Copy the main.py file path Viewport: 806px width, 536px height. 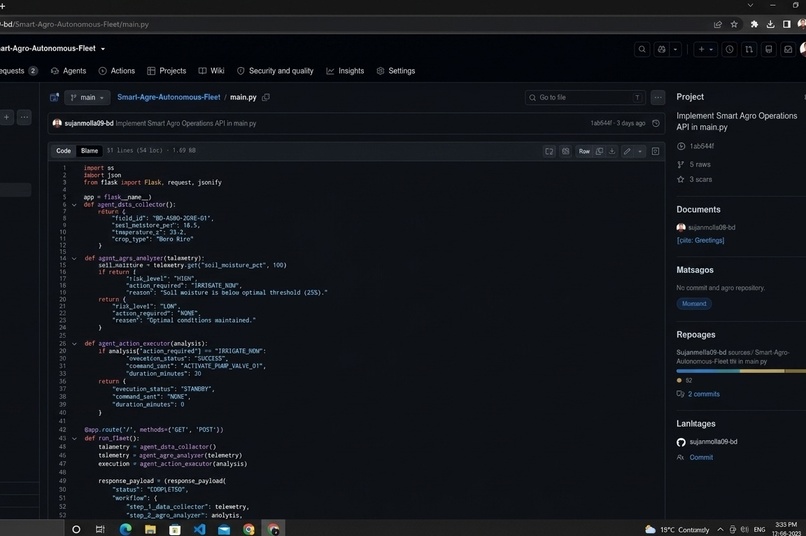(x=266, y=97)
